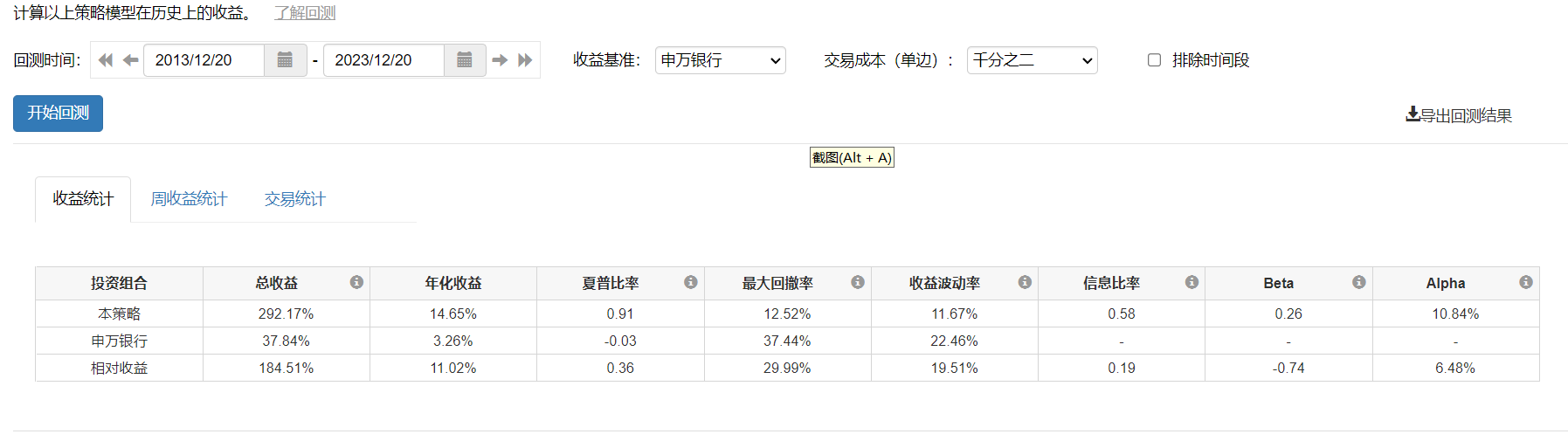
Task: Click the start date calendar icon
Action: coord(285,60)
